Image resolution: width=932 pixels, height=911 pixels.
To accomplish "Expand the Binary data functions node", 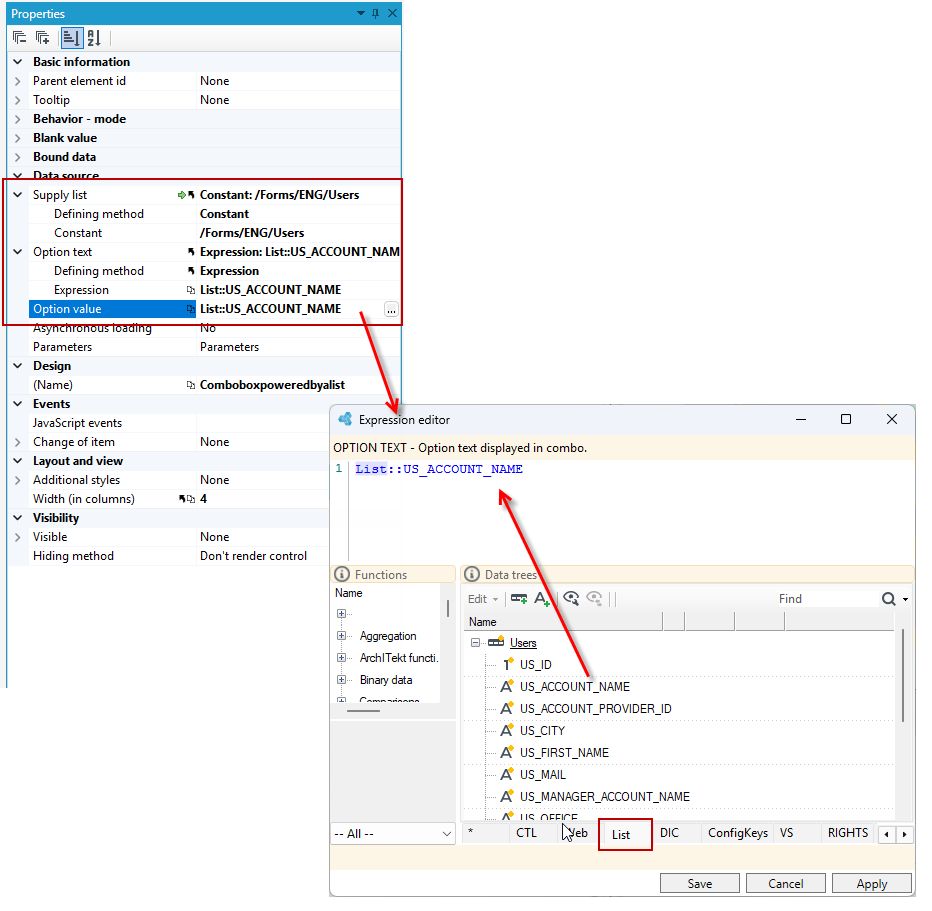I will tap(341, 680).
